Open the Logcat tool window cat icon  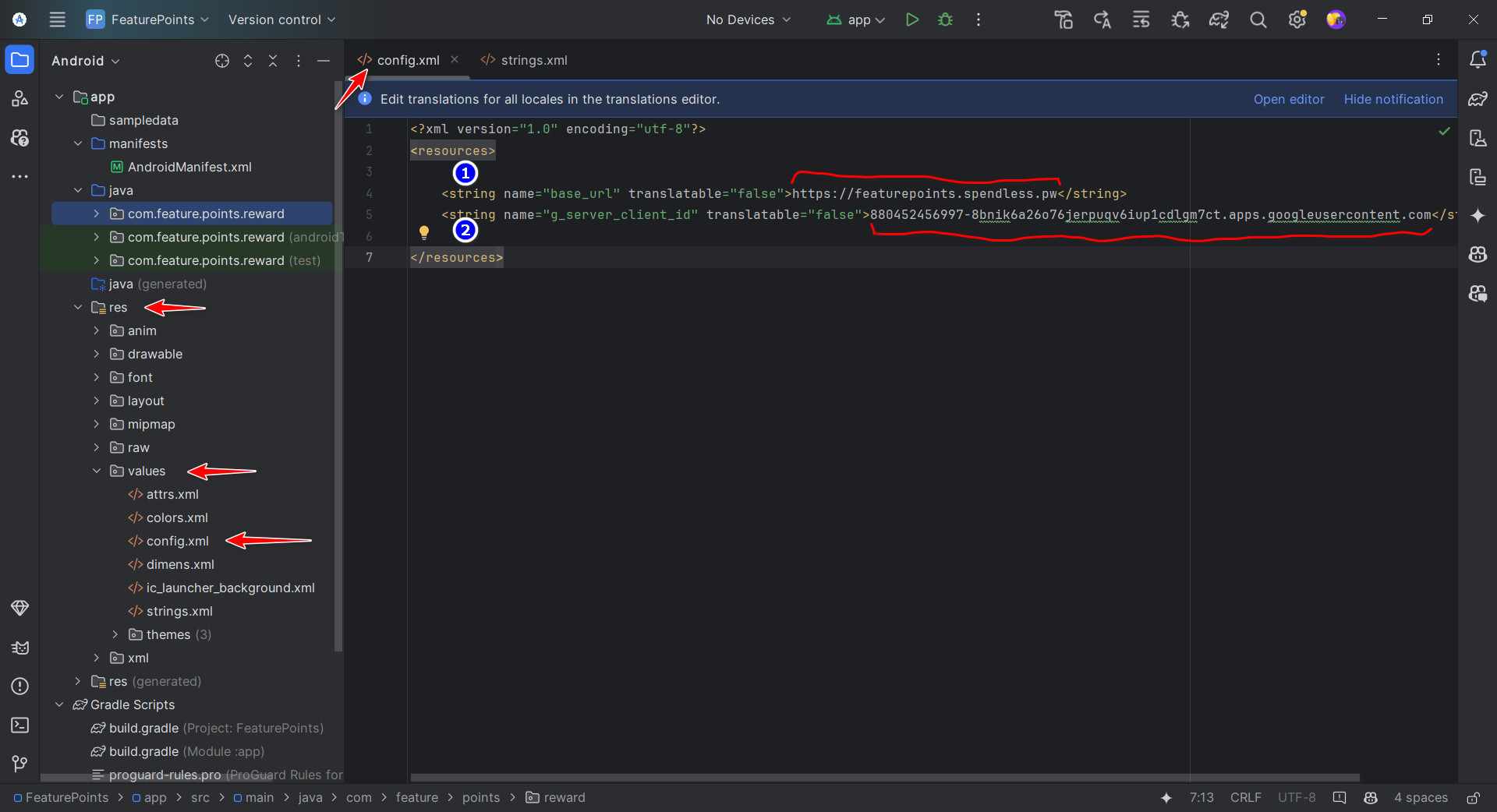coord(19,648)
